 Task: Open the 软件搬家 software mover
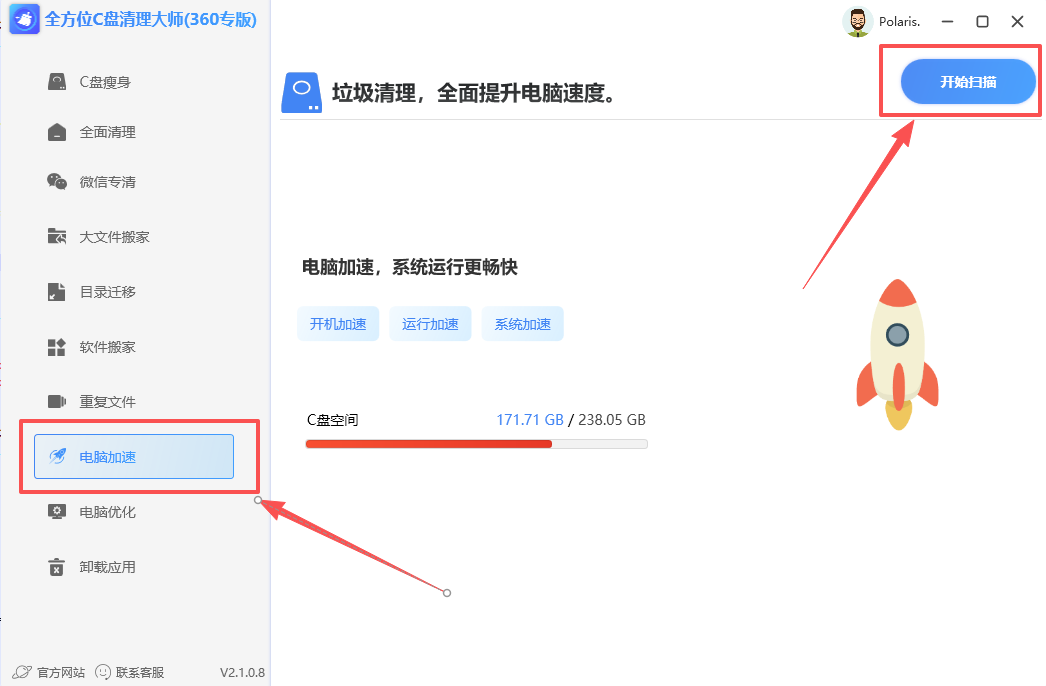(x=57, y=346)
